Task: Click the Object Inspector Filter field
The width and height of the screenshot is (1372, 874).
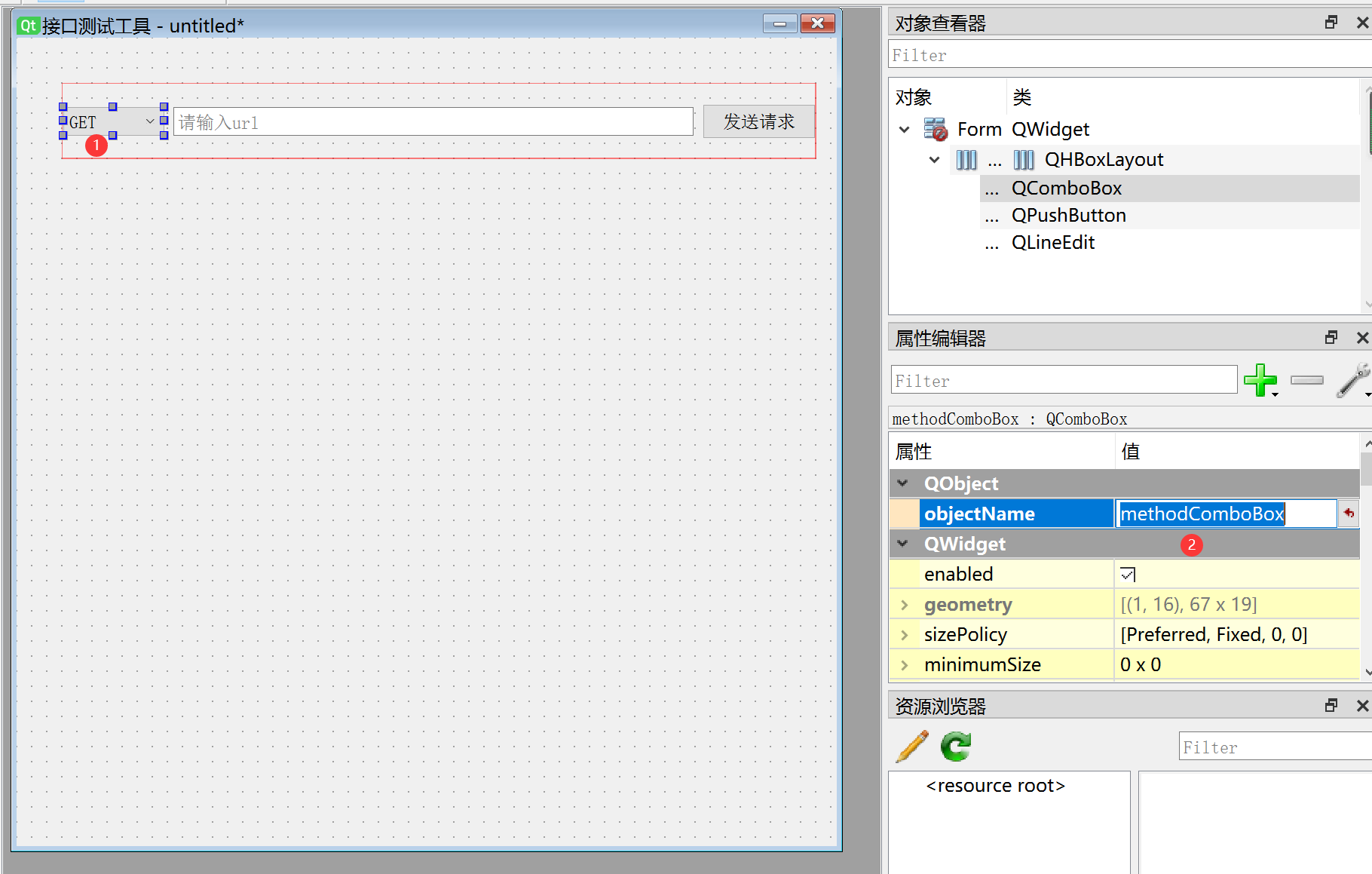Action: [1129, 55]
